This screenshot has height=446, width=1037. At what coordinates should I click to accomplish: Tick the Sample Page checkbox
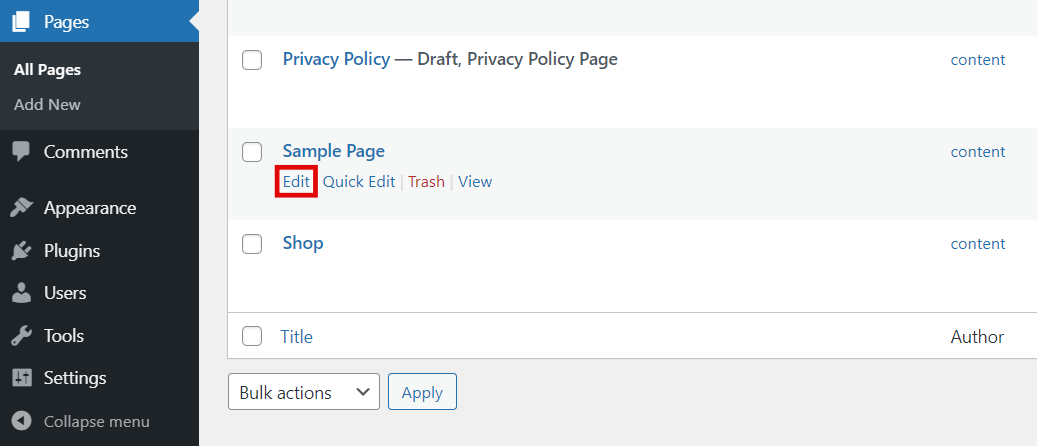pos(253,152)
